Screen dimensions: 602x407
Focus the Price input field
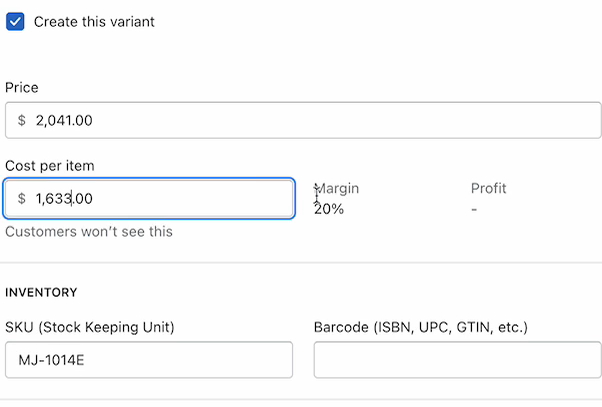tap(303, 120)
